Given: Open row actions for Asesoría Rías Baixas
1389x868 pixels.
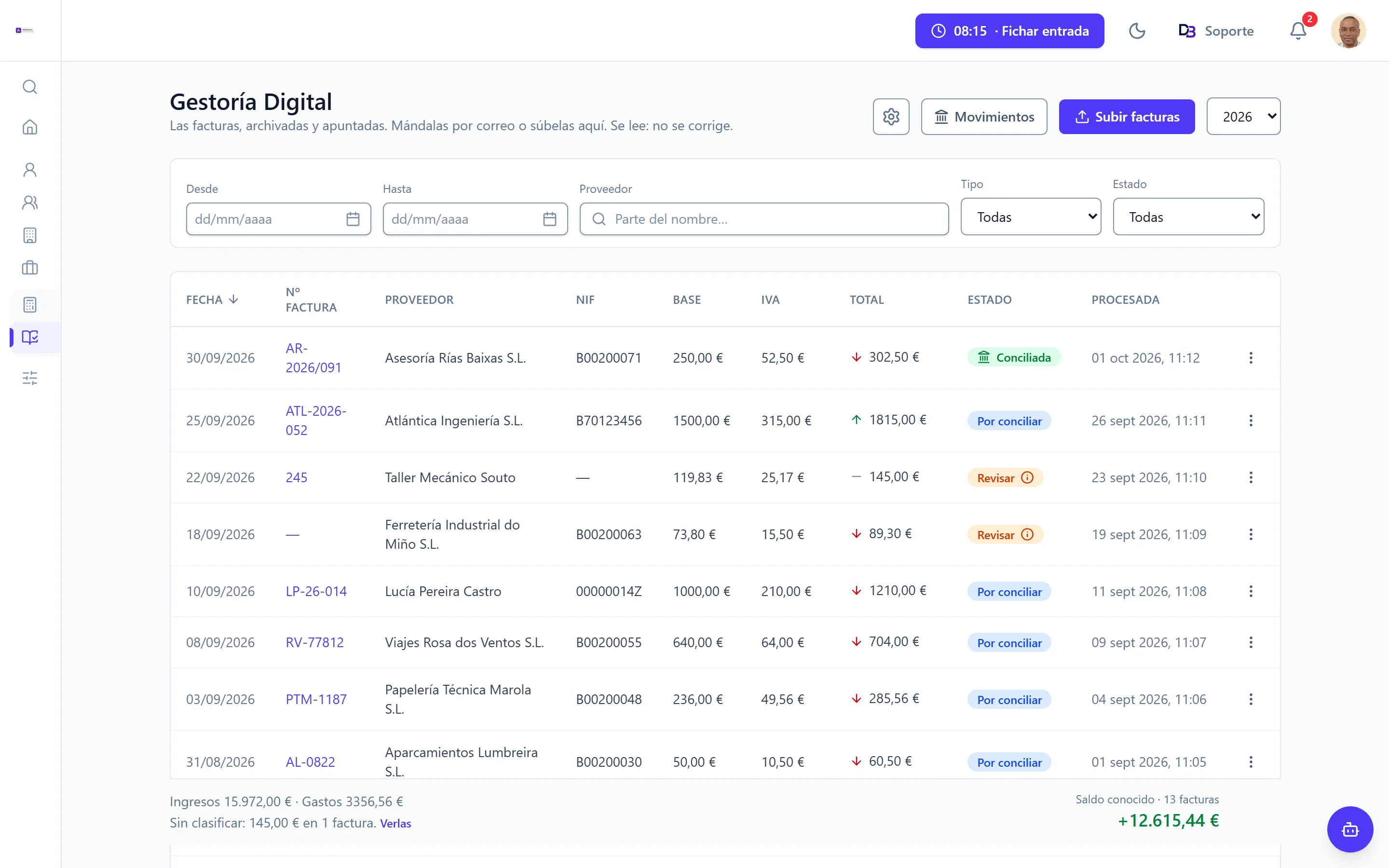Looking at the screenshot, I should pos(1251,358).
